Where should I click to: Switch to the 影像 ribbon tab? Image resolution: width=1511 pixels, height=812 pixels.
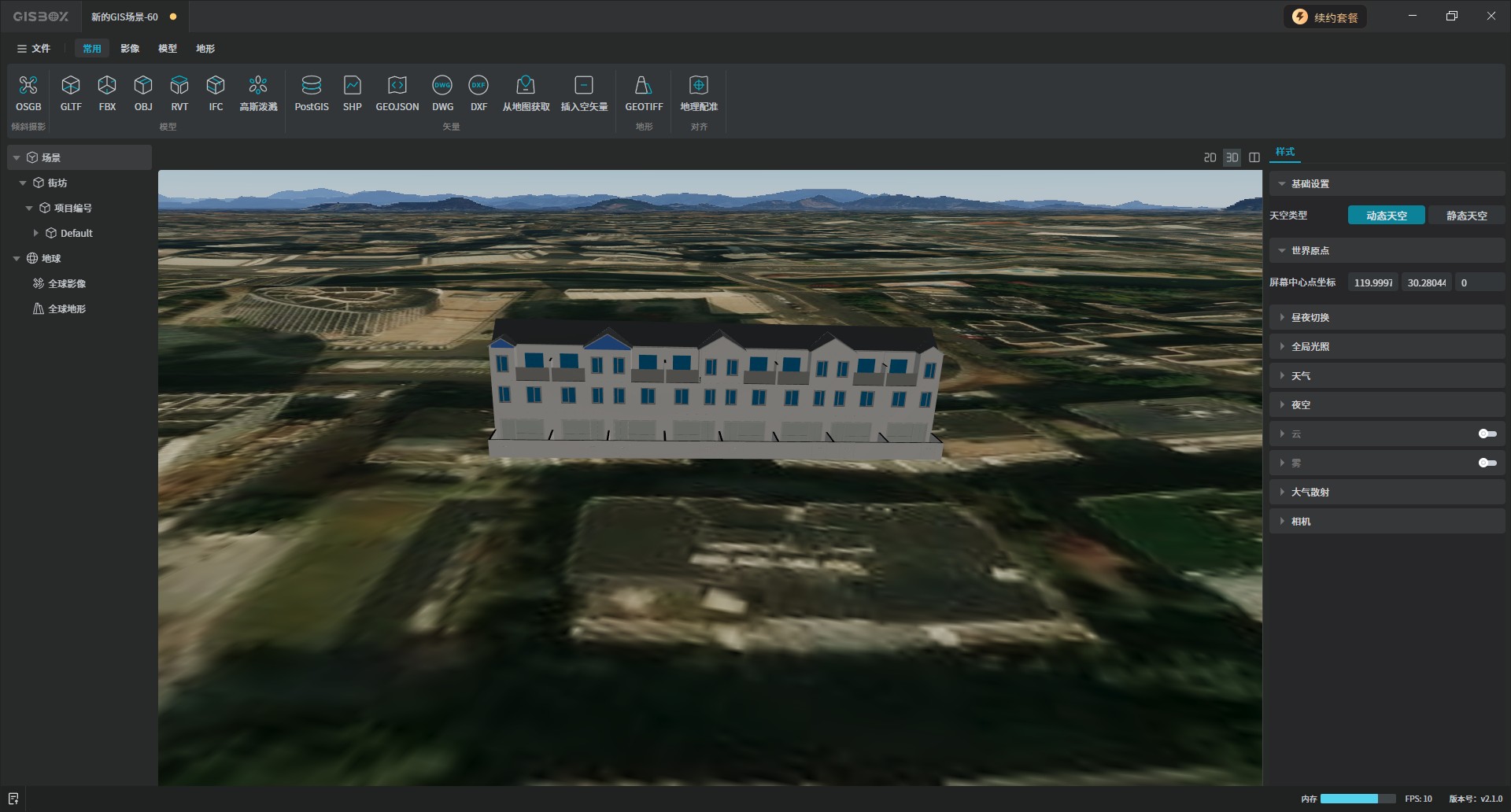(x=130, y=49)
